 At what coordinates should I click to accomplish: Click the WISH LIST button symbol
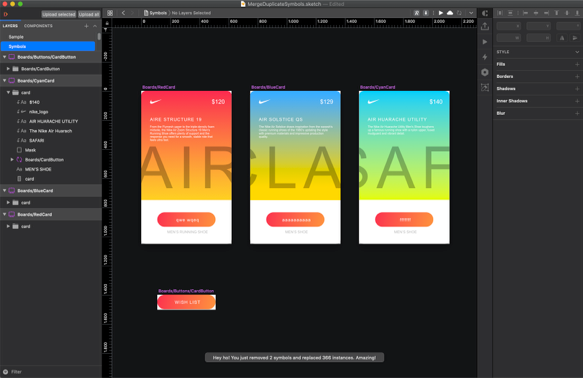[x=186, y=302]
